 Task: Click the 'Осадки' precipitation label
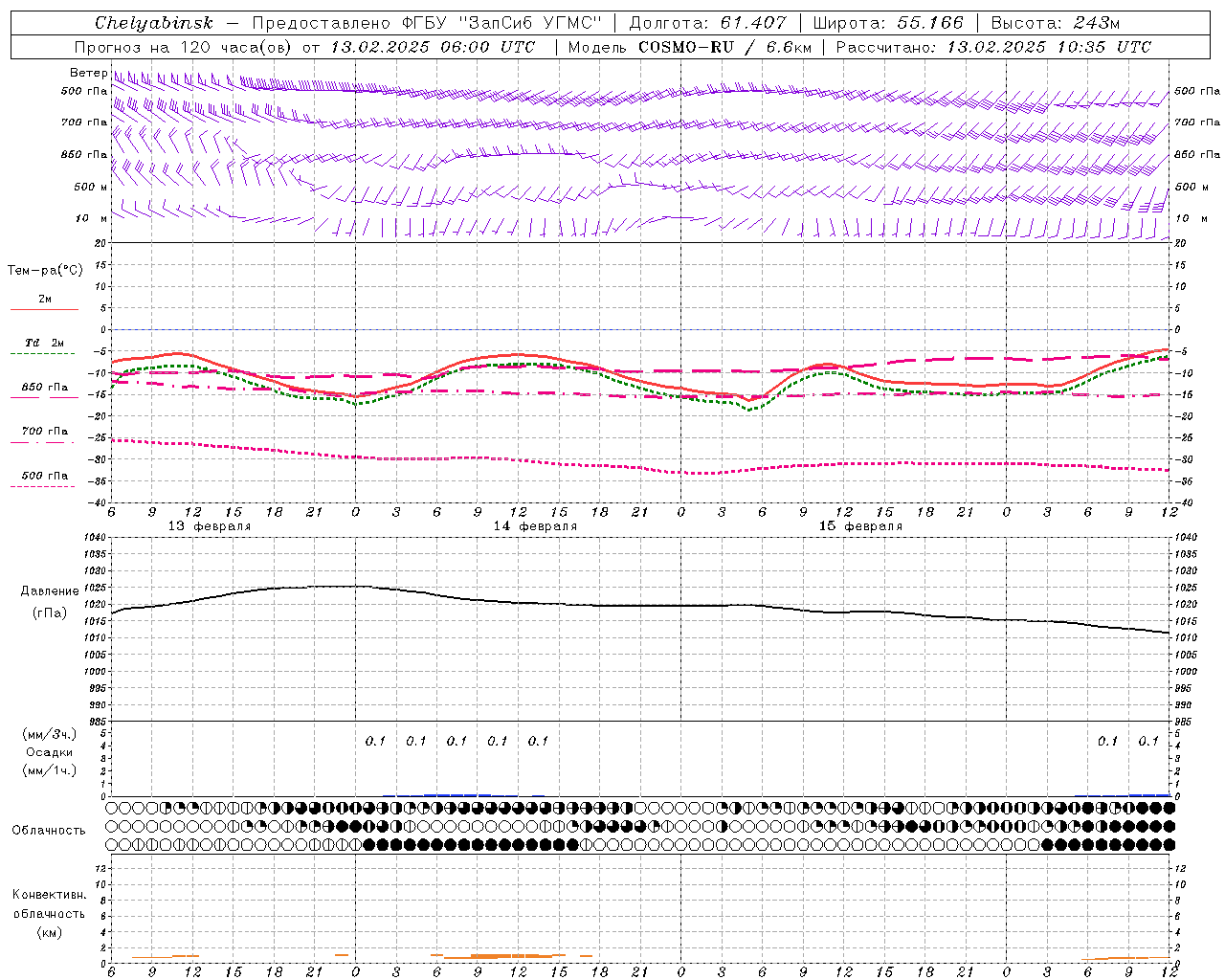(50, 752)
